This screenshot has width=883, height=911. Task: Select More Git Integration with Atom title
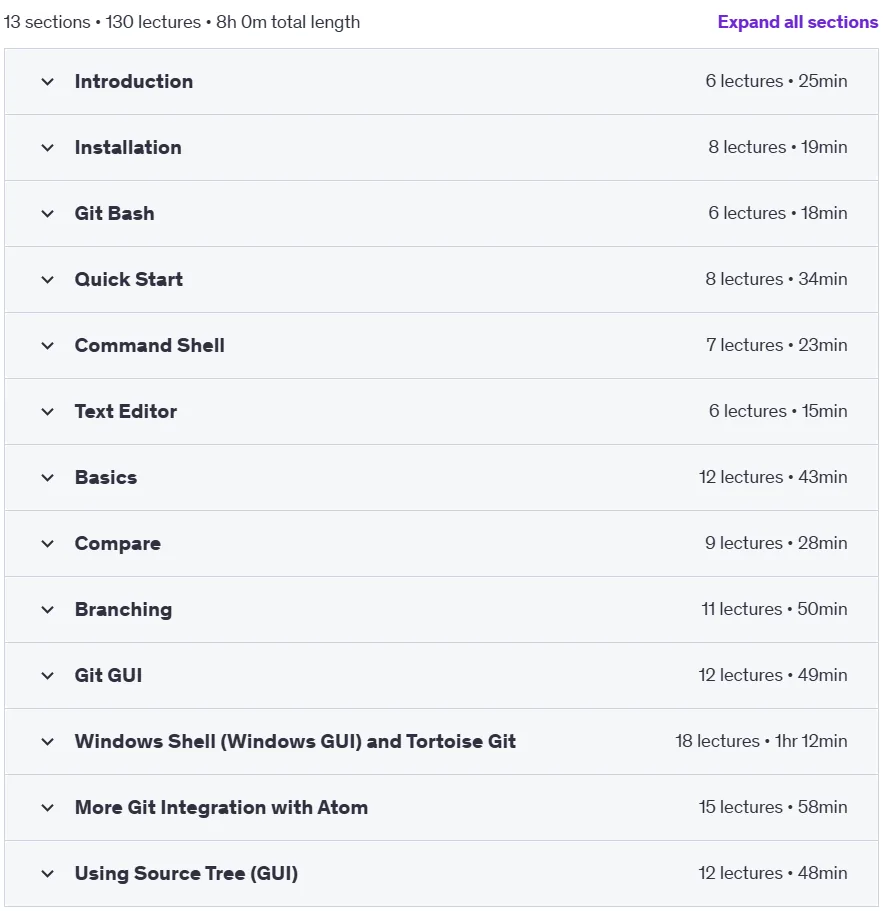(221, 808)
